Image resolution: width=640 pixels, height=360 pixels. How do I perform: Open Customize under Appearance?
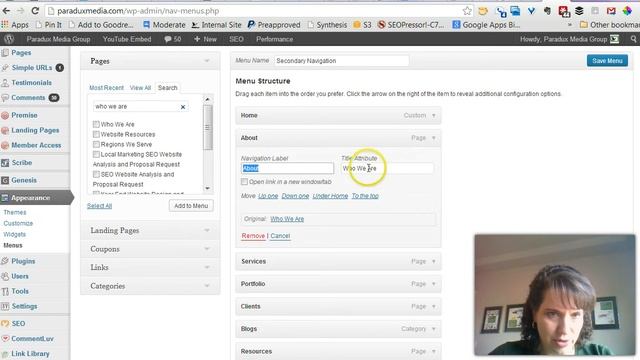18,223
